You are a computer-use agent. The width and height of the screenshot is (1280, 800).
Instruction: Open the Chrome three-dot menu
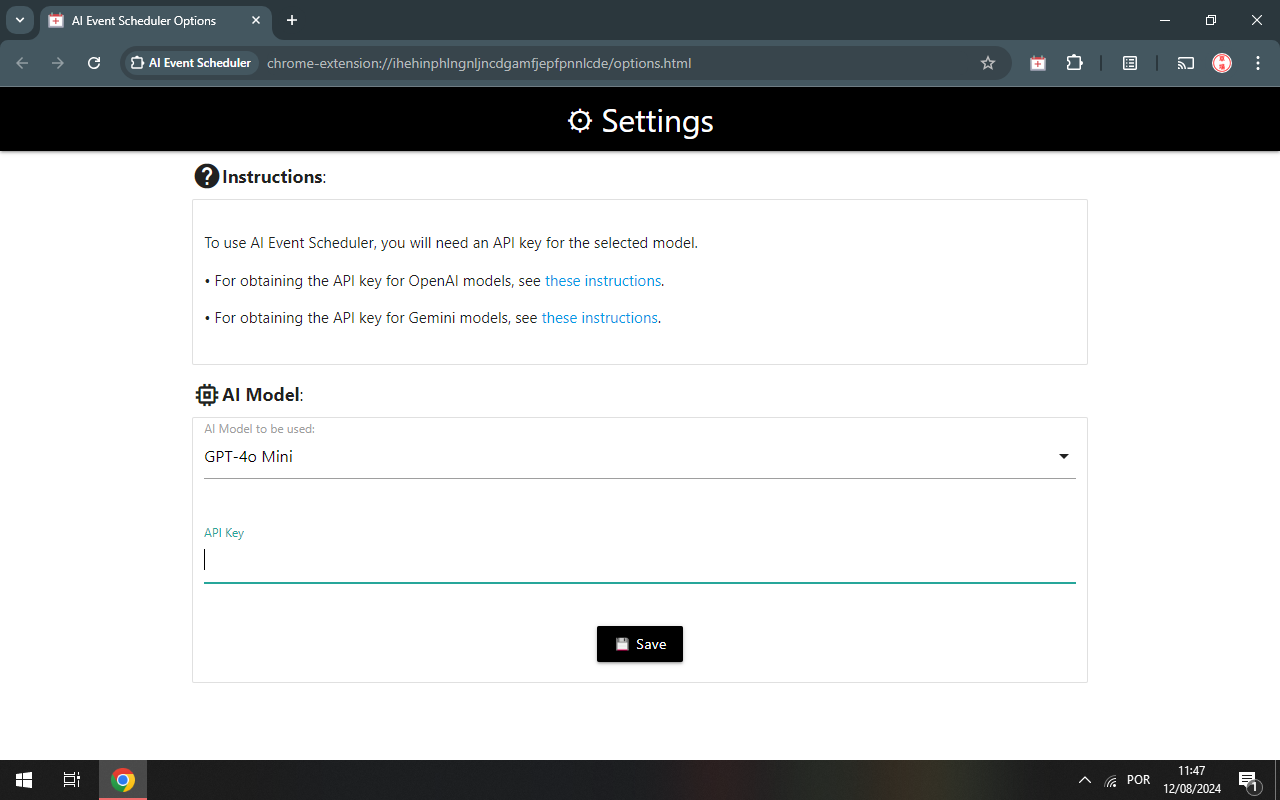click(x=1256, y=63)
